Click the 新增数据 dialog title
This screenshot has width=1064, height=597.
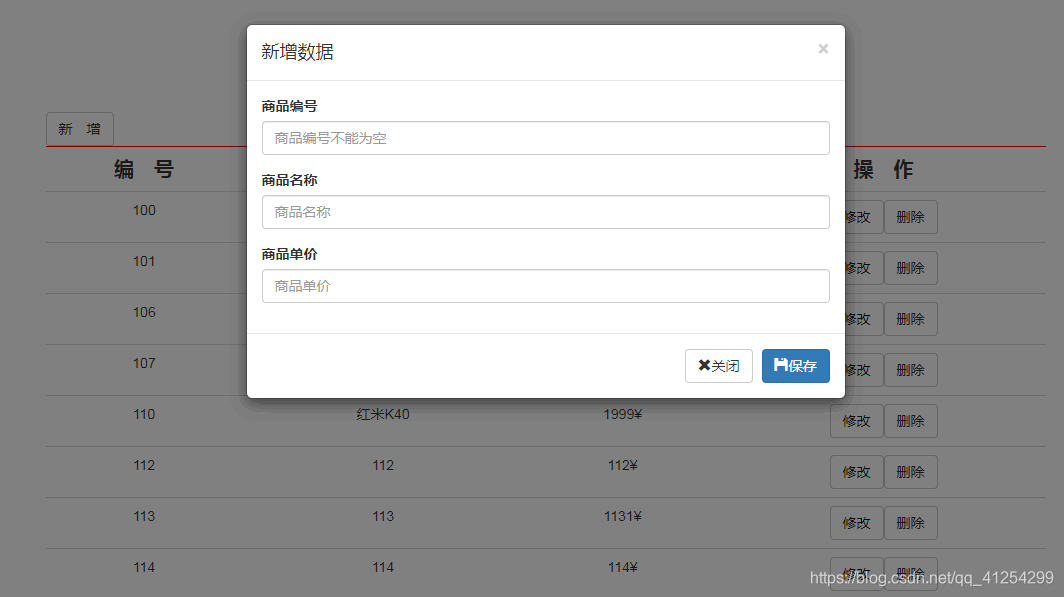297,52
